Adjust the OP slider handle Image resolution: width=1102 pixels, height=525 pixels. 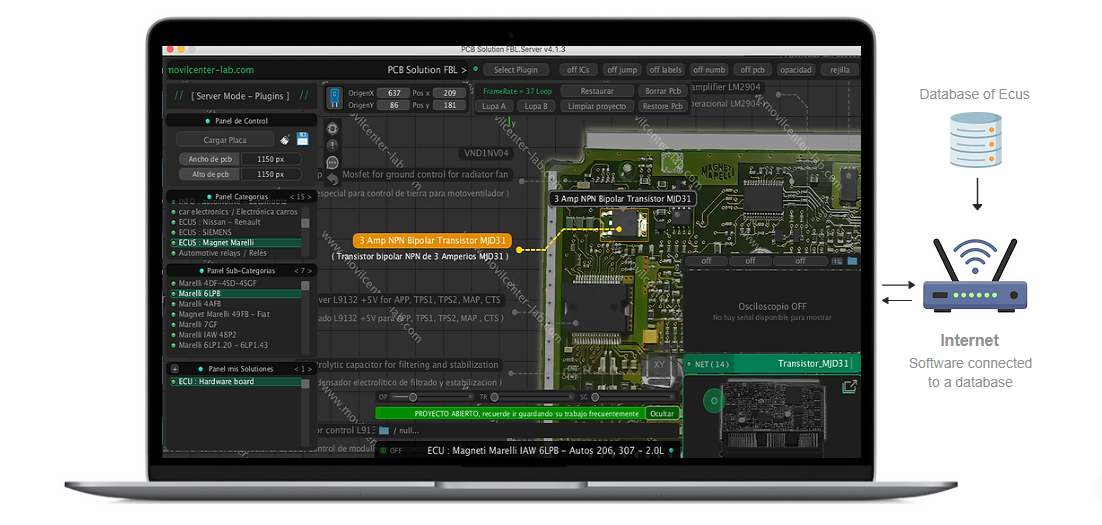coord(414,398)
